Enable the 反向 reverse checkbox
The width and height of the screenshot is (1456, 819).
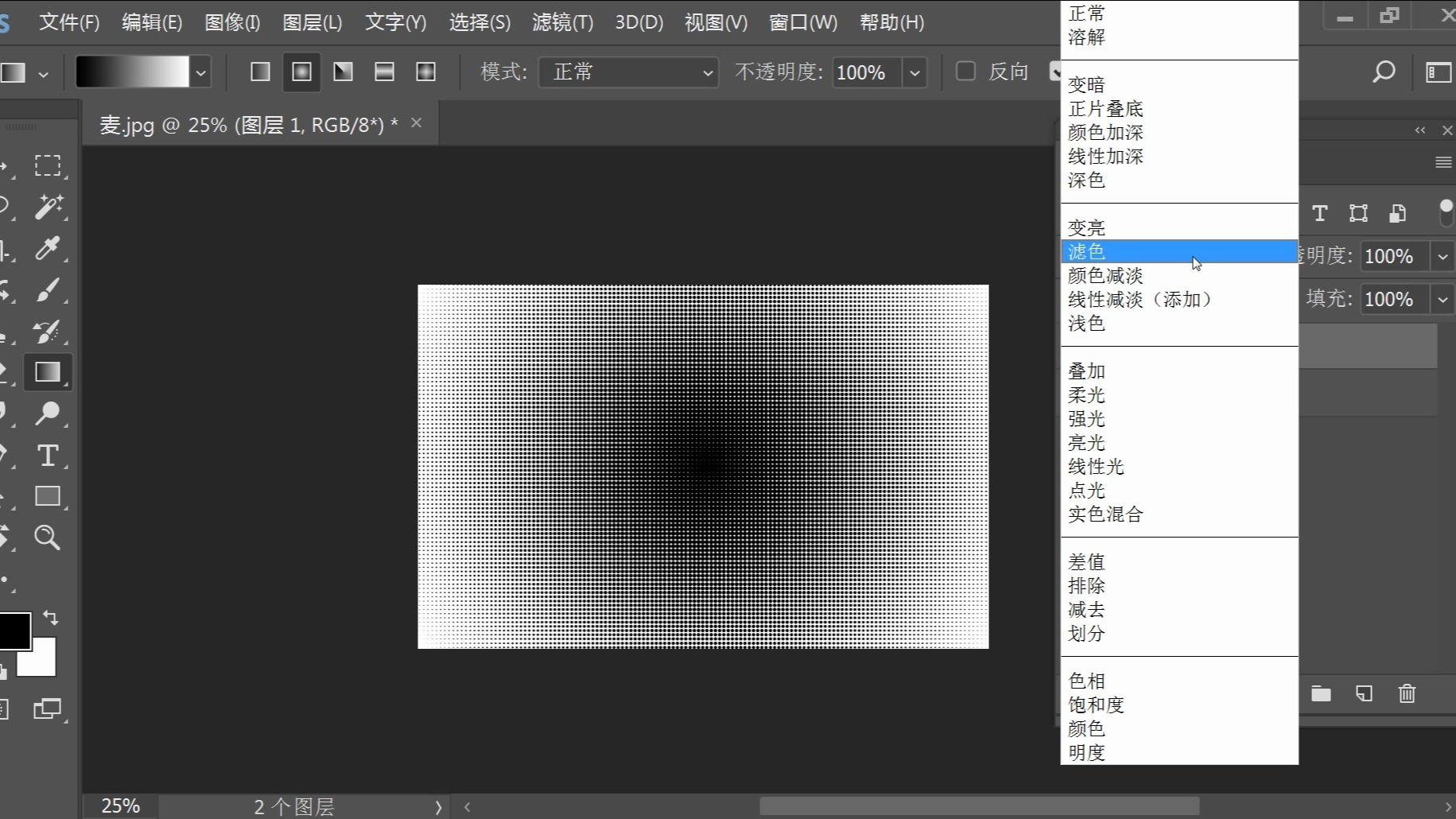pos(965,72)
